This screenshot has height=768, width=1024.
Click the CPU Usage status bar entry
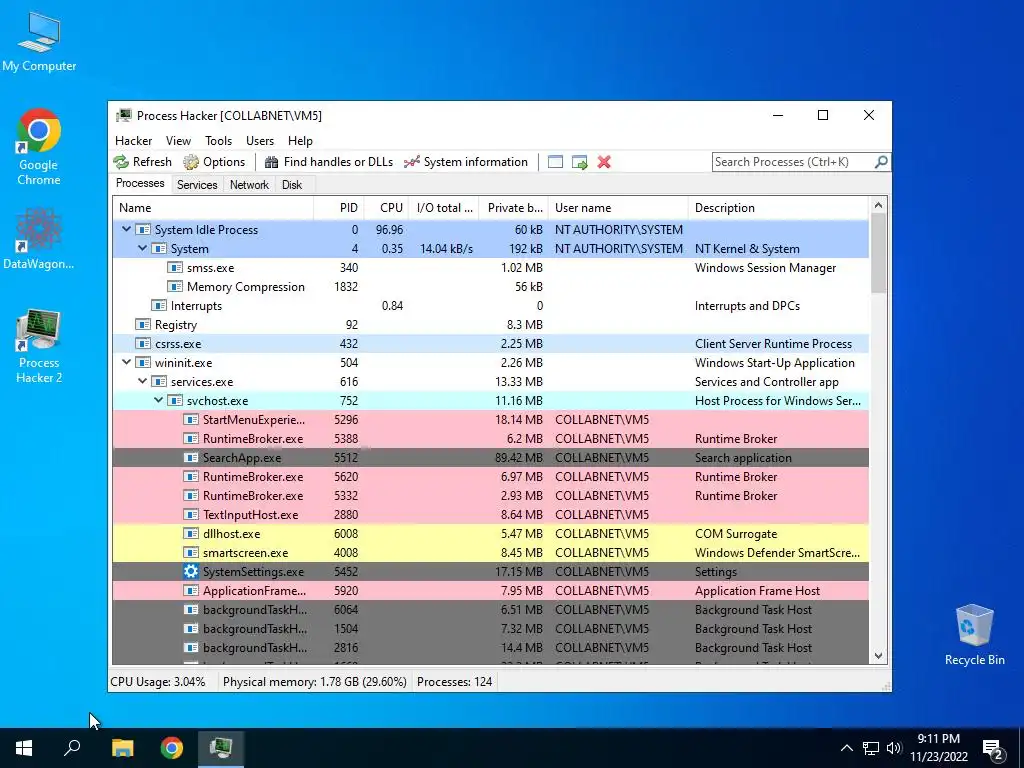pyautogui.click(x=158, y=682)
